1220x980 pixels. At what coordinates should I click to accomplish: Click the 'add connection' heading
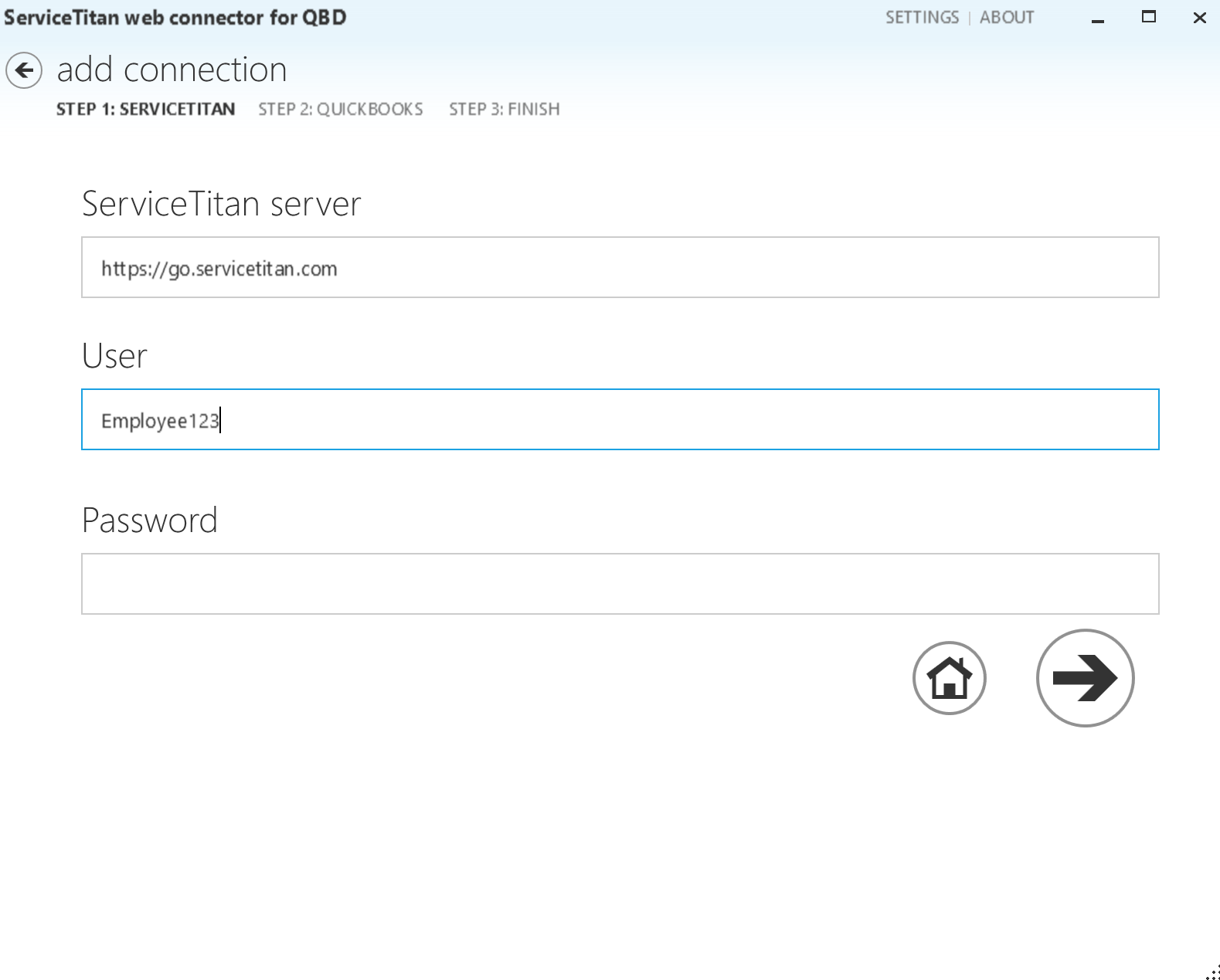(x=172, y=70)
